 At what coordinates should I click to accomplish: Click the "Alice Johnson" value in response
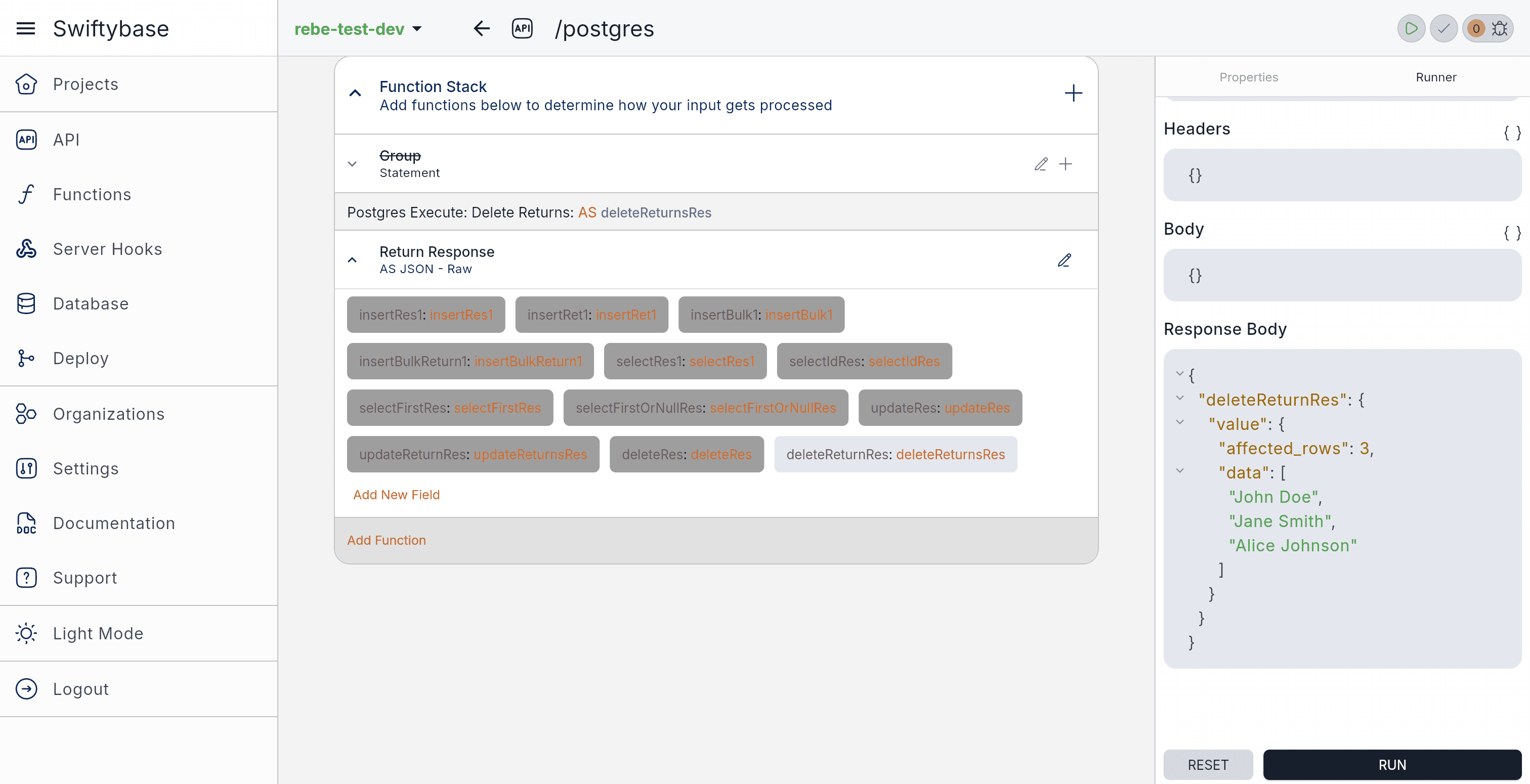click(x=1293, y=545)
